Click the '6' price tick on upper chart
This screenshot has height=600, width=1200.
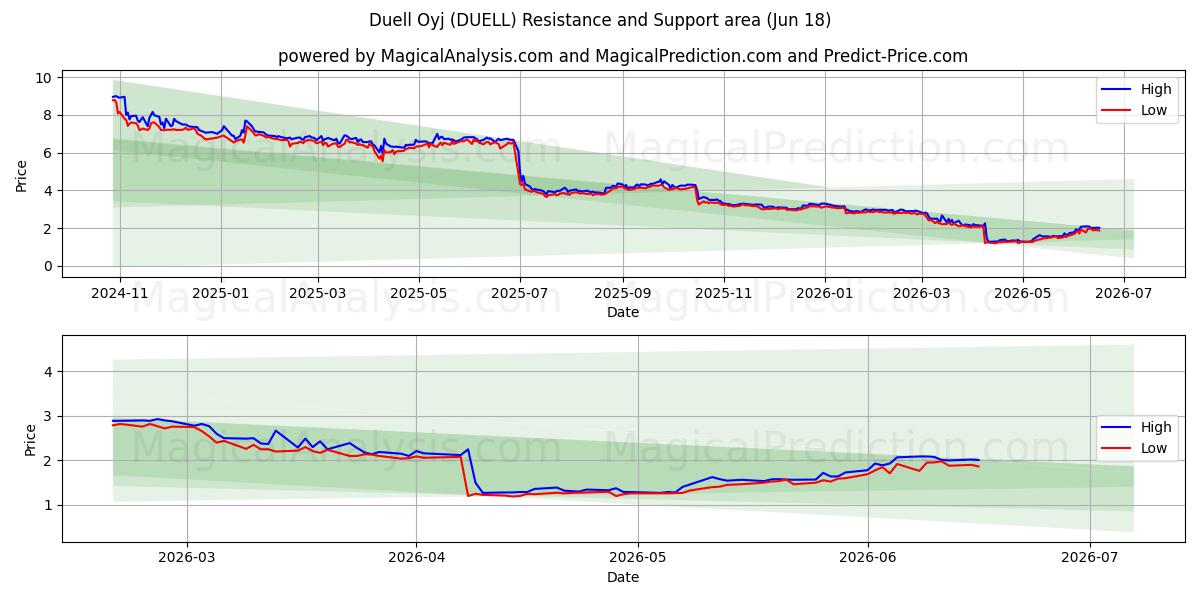coord(50,153)
